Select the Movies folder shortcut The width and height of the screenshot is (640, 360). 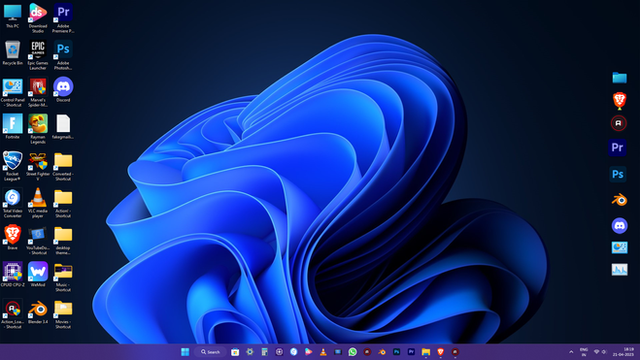63,314
